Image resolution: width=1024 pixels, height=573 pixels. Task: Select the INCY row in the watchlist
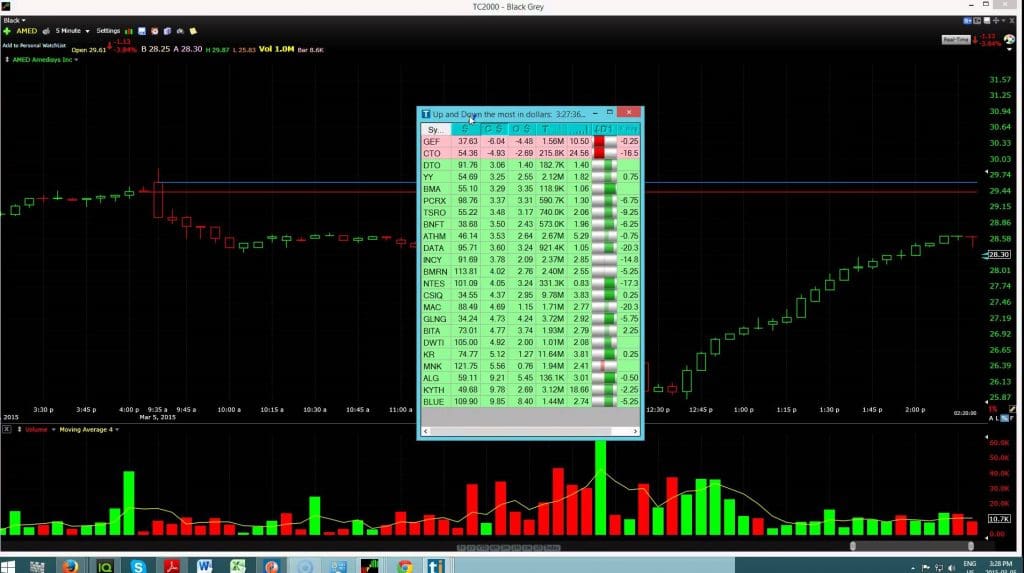530,259
